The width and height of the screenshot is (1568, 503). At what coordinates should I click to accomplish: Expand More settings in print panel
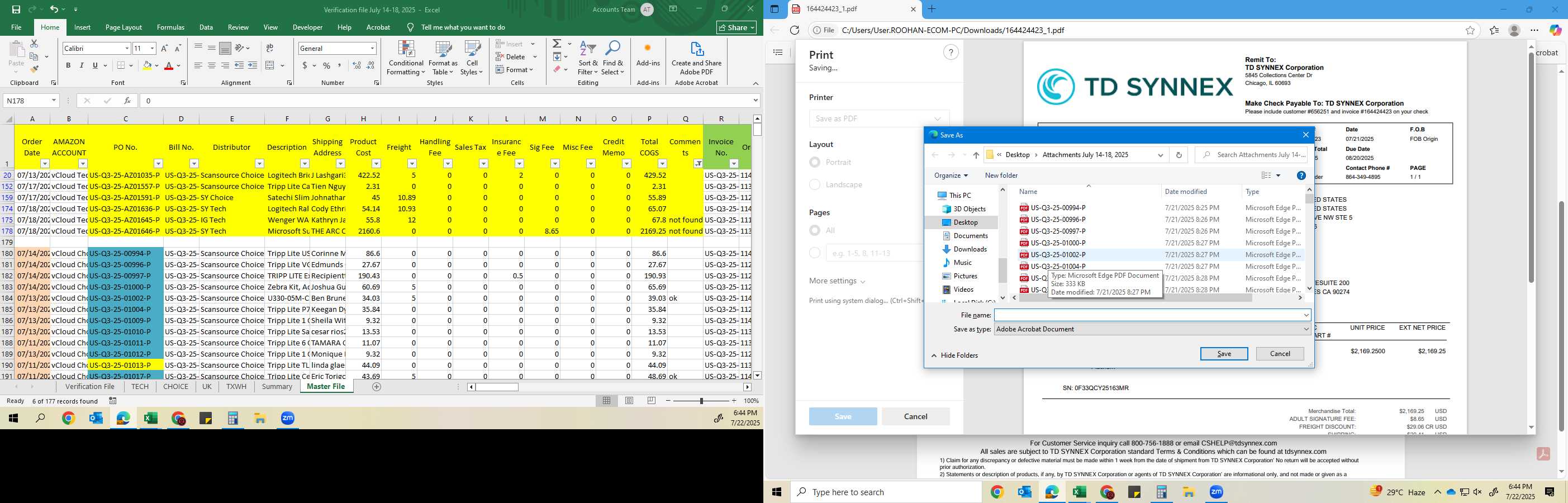click(x=837, y=281)
